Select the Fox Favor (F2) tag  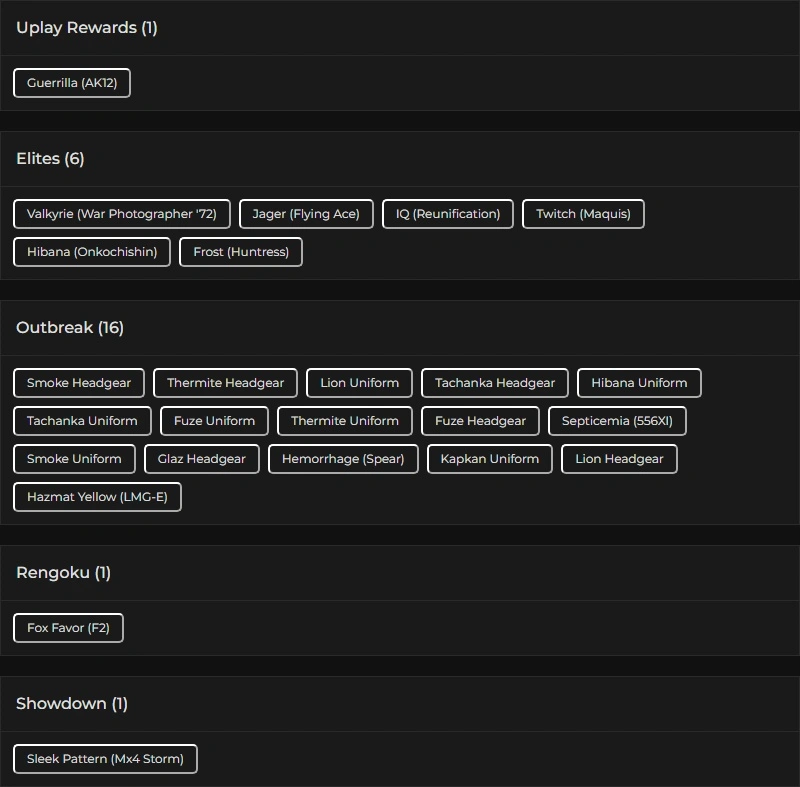tap(68, 628)
